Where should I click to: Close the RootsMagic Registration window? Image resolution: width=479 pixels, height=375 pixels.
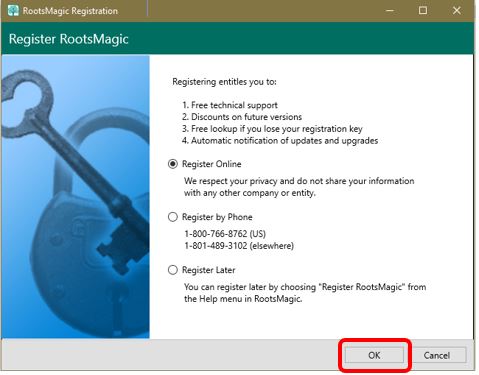tap(457, 11)
